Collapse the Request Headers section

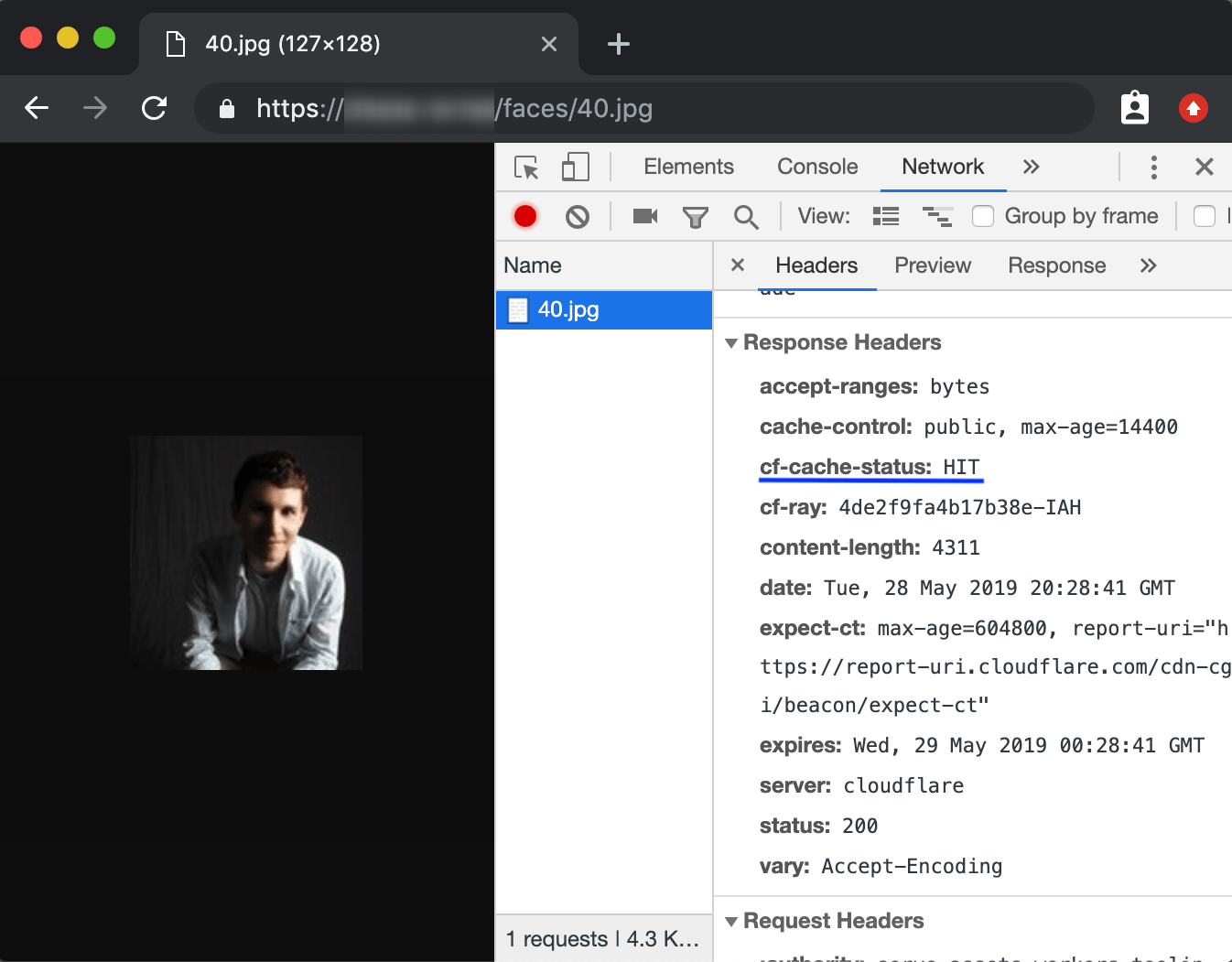731,921
